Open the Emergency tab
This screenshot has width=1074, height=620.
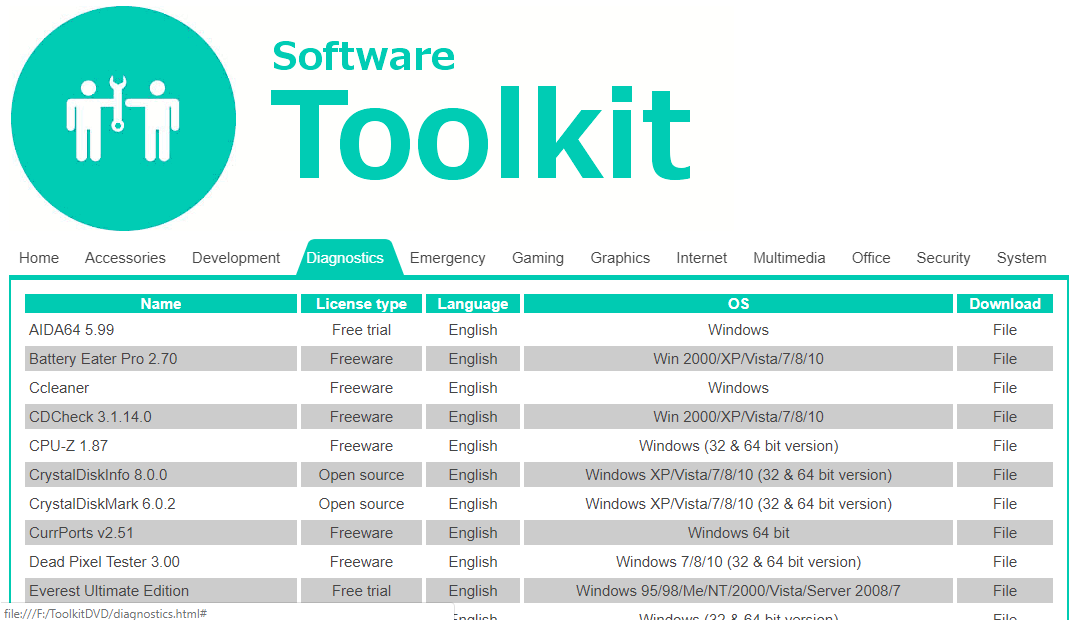pyautogui.click(x=447, y=258)
